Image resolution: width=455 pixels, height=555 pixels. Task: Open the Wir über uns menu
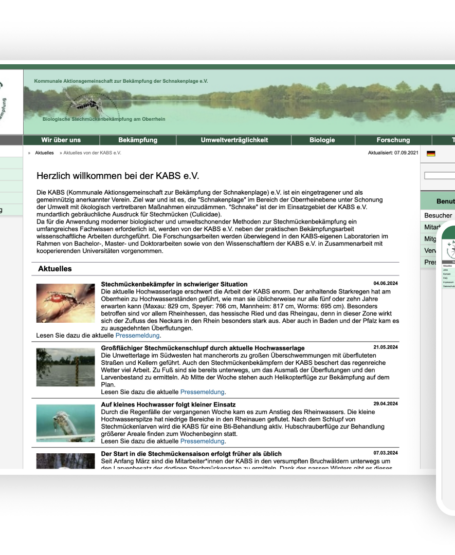point(61,140)
